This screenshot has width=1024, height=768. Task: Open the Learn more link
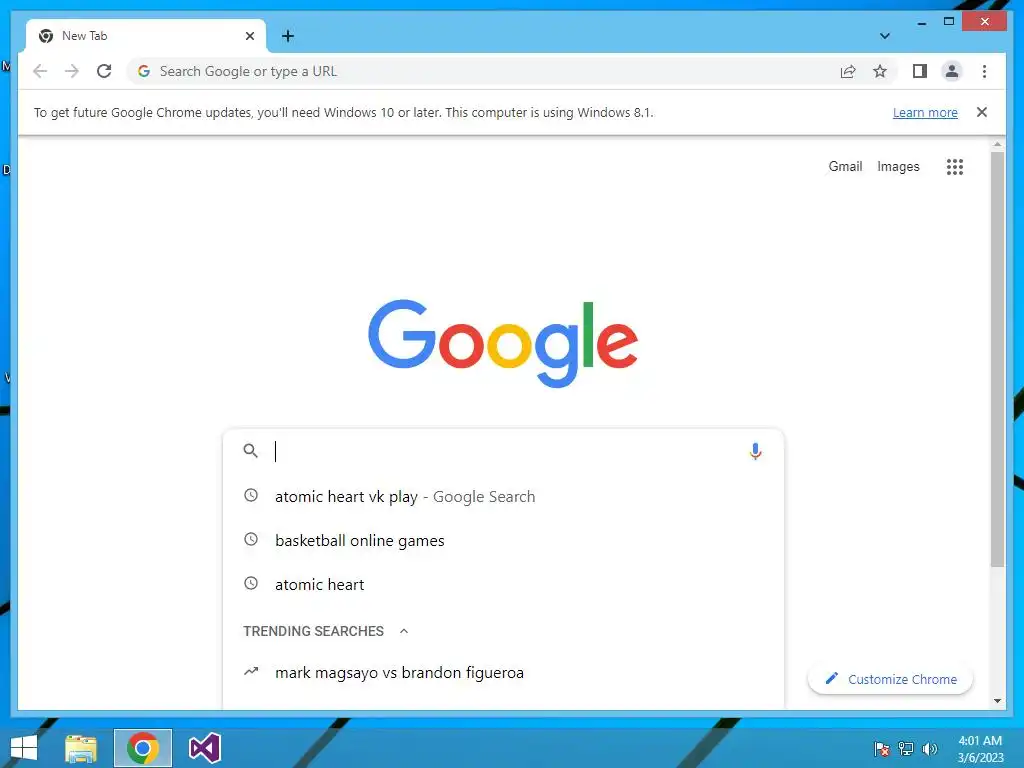click(925, 112)
